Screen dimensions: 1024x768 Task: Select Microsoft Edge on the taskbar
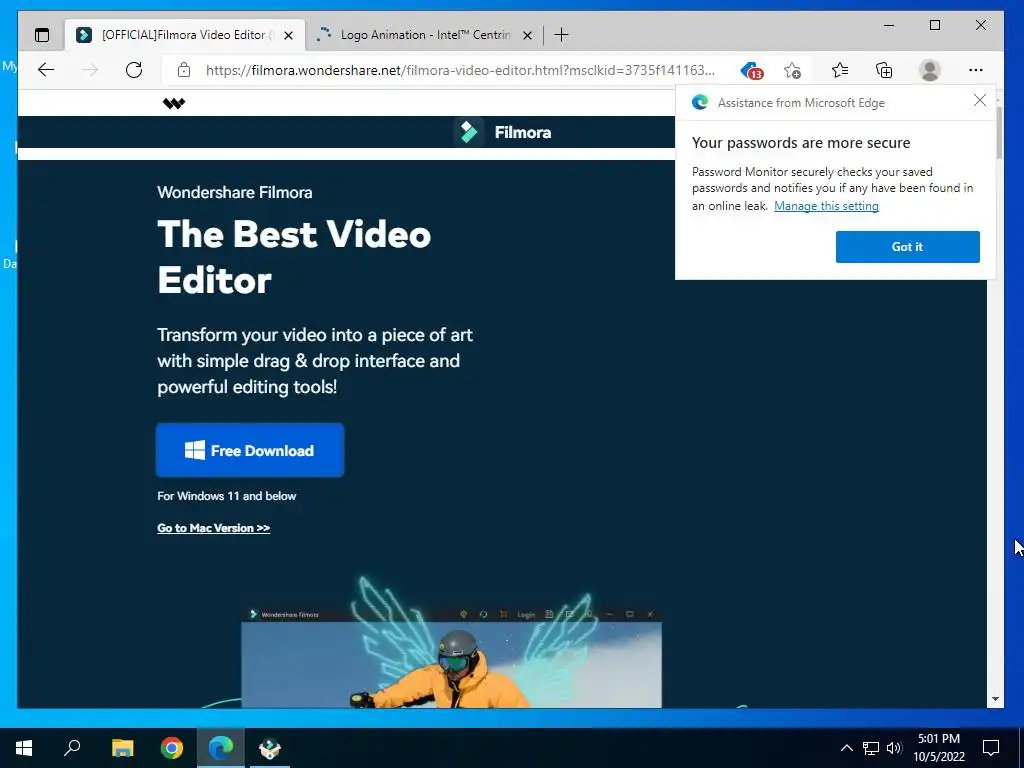221,748
